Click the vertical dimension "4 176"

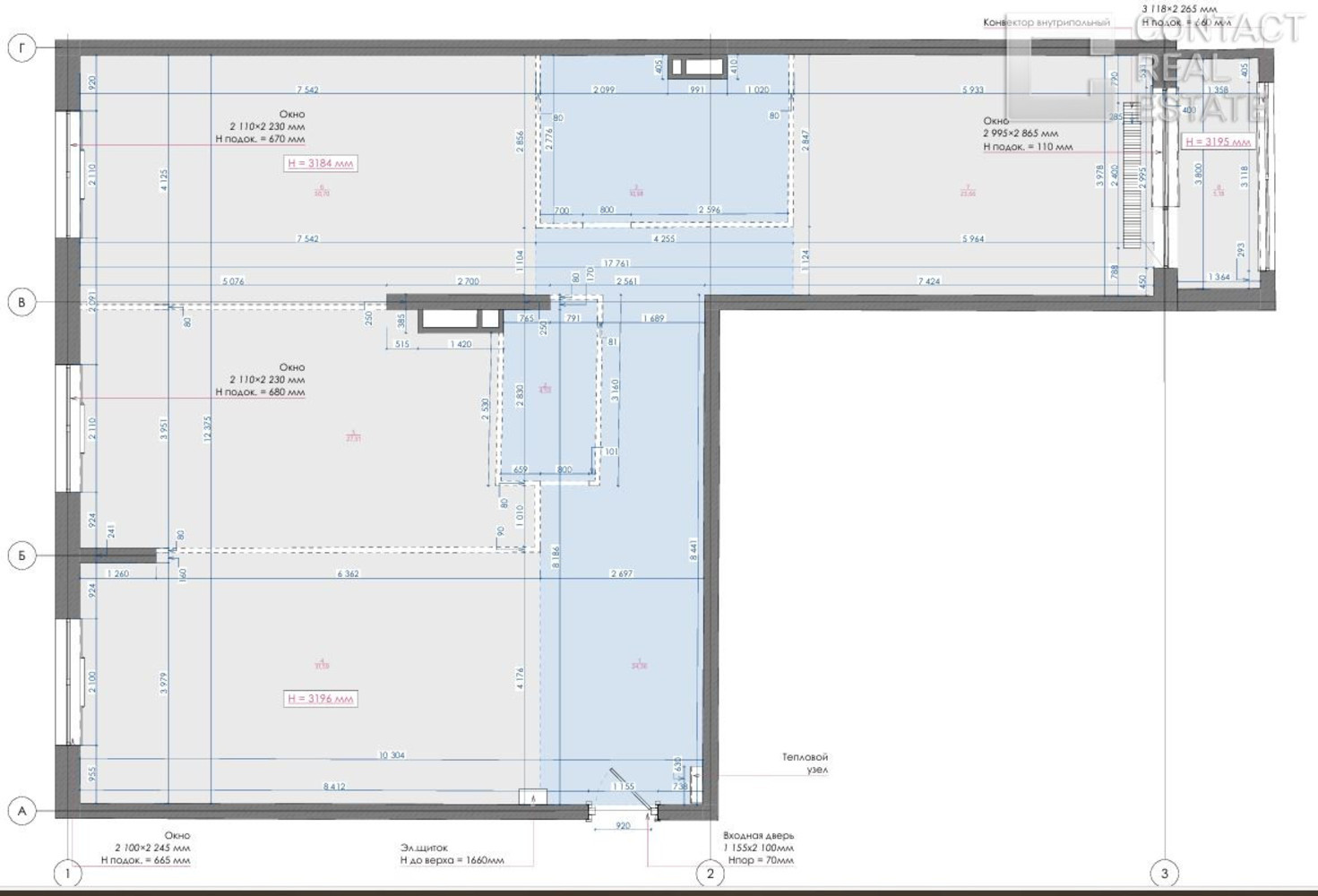tap(520, 678)
